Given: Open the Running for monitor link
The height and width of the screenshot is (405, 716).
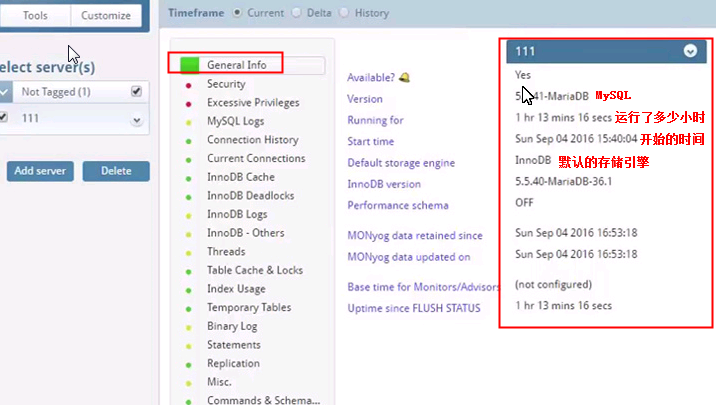Looking at the screenshot, I should tap(375, 121).
